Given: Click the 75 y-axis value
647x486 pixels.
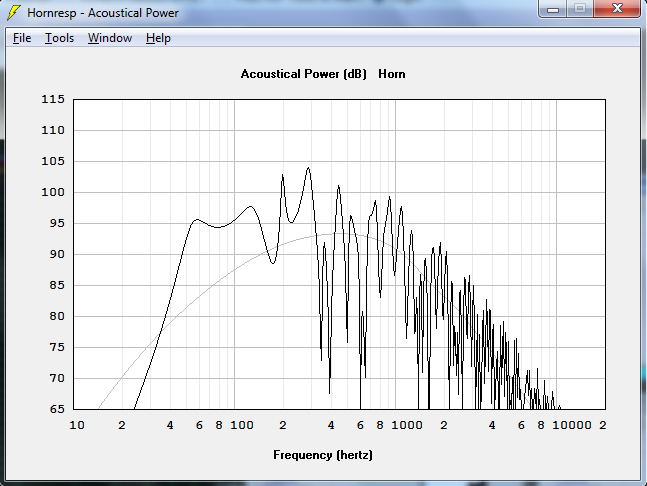Looking at the screenshot, I should coord(57,347).
